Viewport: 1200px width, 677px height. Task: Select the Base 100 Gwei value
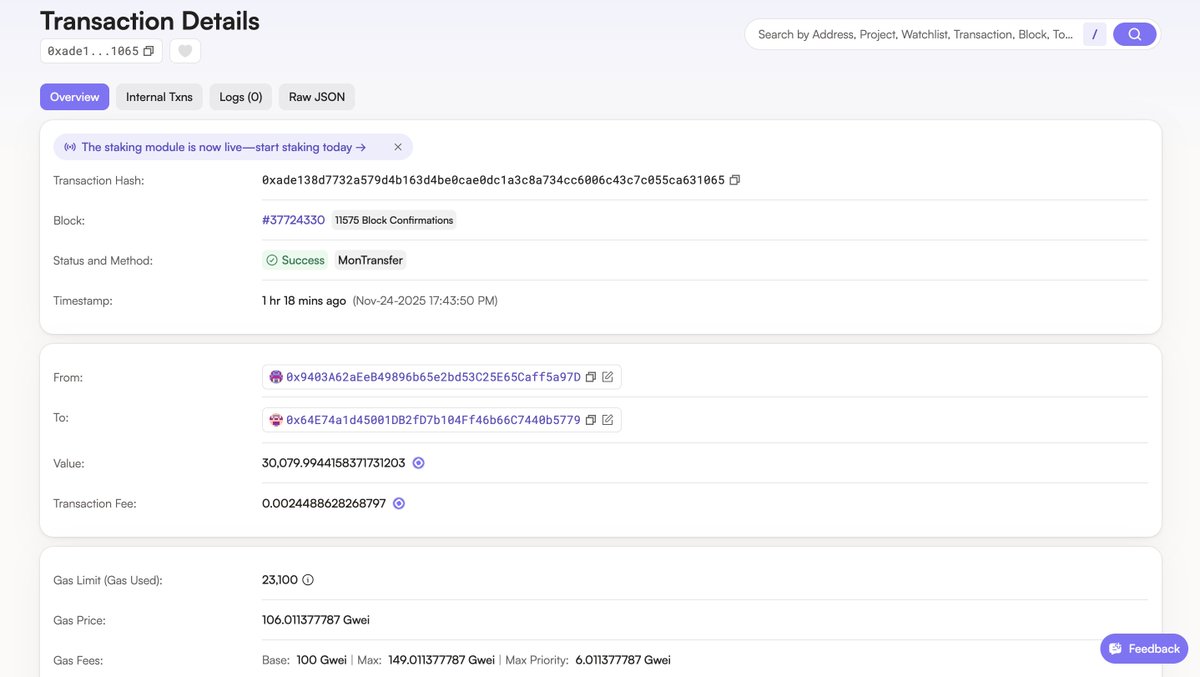tap(320, 660)
